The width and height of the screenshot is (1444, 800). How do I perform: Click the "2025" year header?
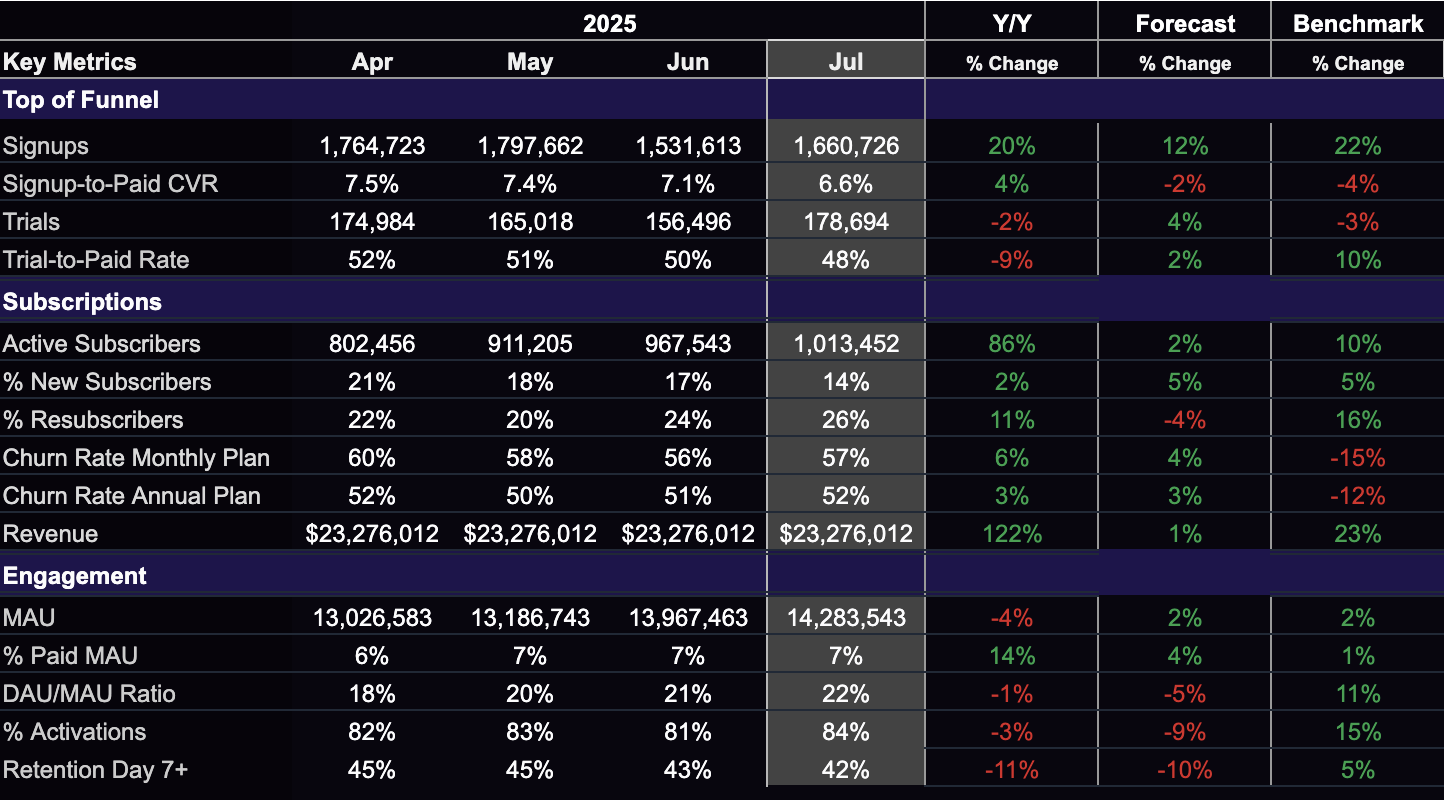[x=610, y=23]
